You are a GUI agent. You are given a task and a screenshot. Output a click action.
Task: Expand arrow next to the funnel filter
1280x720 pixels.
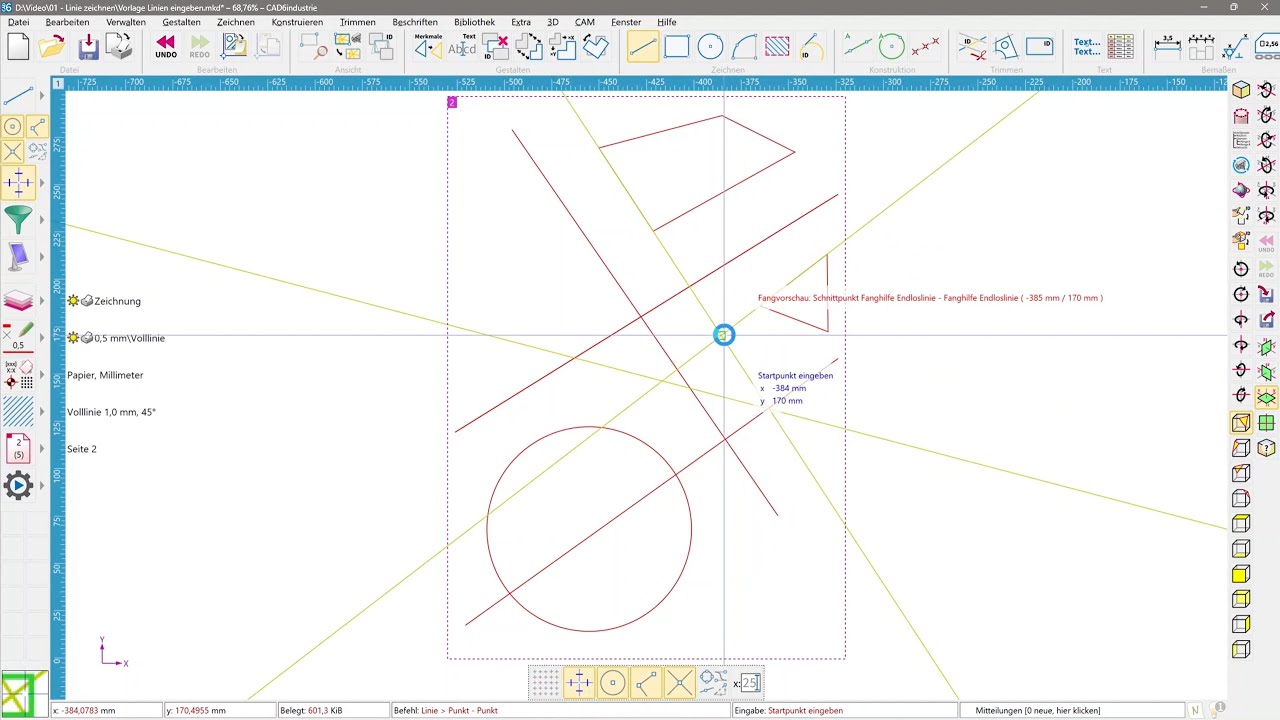click(x=42, y=219)
